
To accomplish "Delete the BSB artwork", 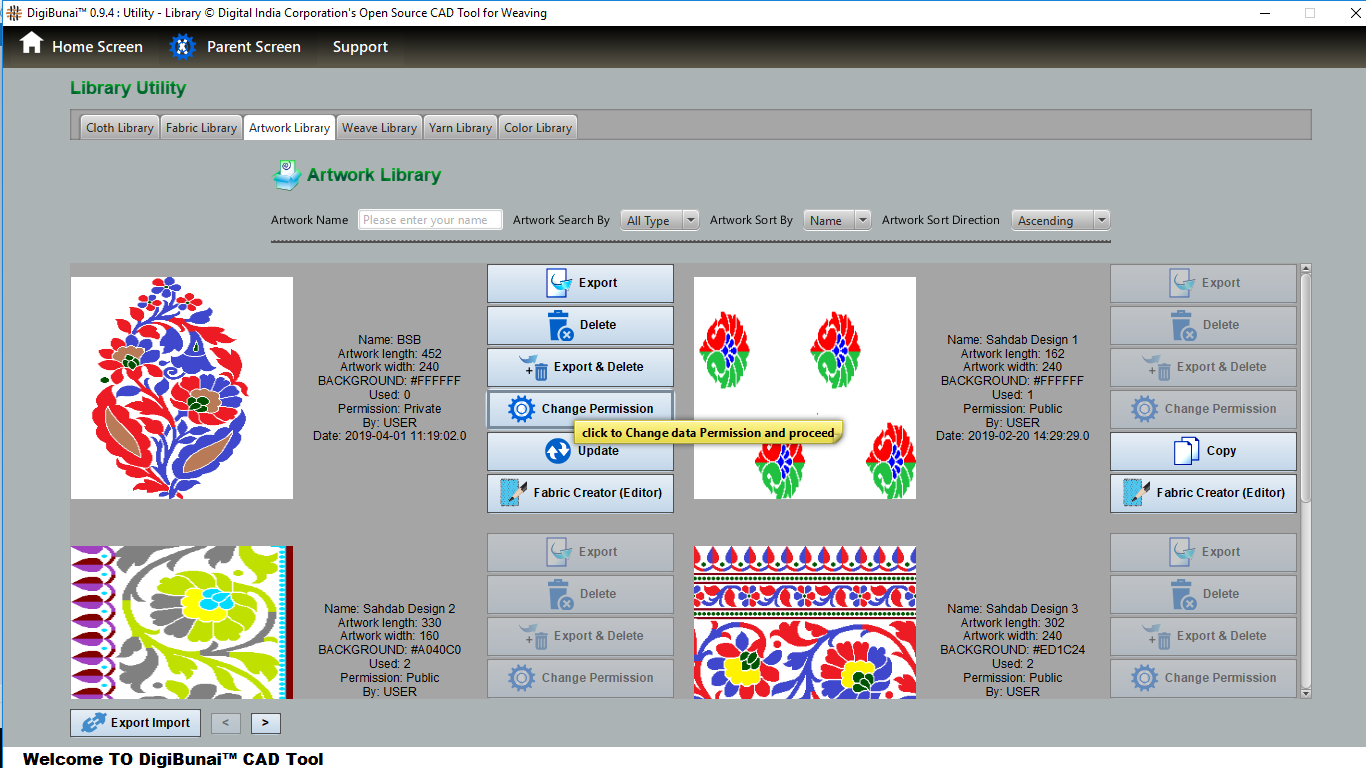I will (580, 325).
